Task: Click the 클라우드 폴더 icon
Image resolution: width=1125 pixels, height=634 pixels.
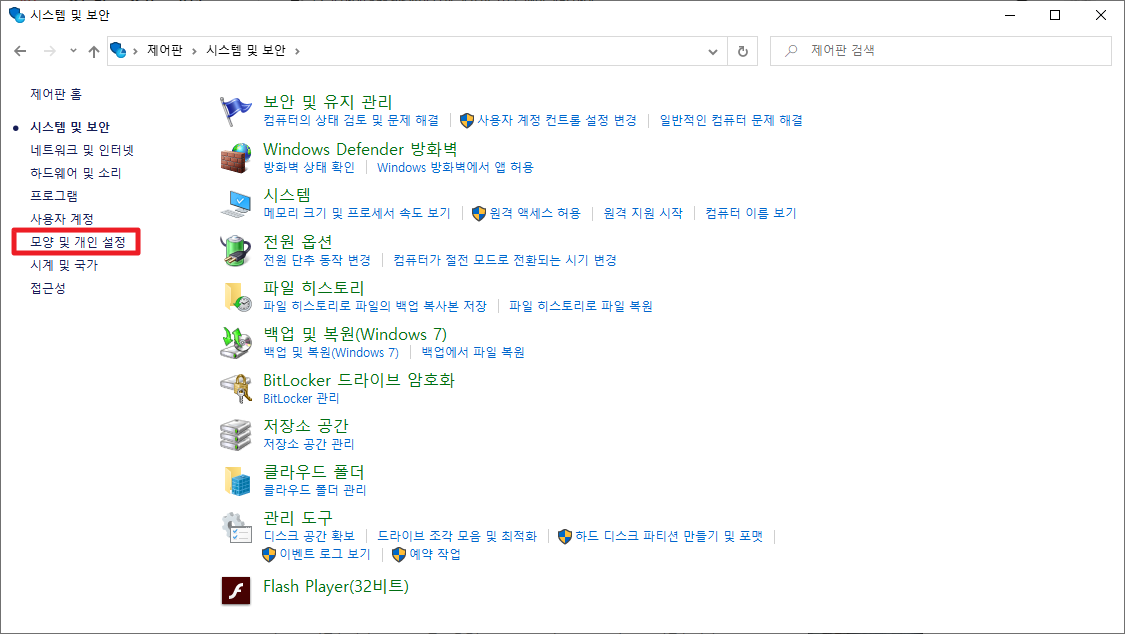Action: pyautogui.click(x=235, y=481)
